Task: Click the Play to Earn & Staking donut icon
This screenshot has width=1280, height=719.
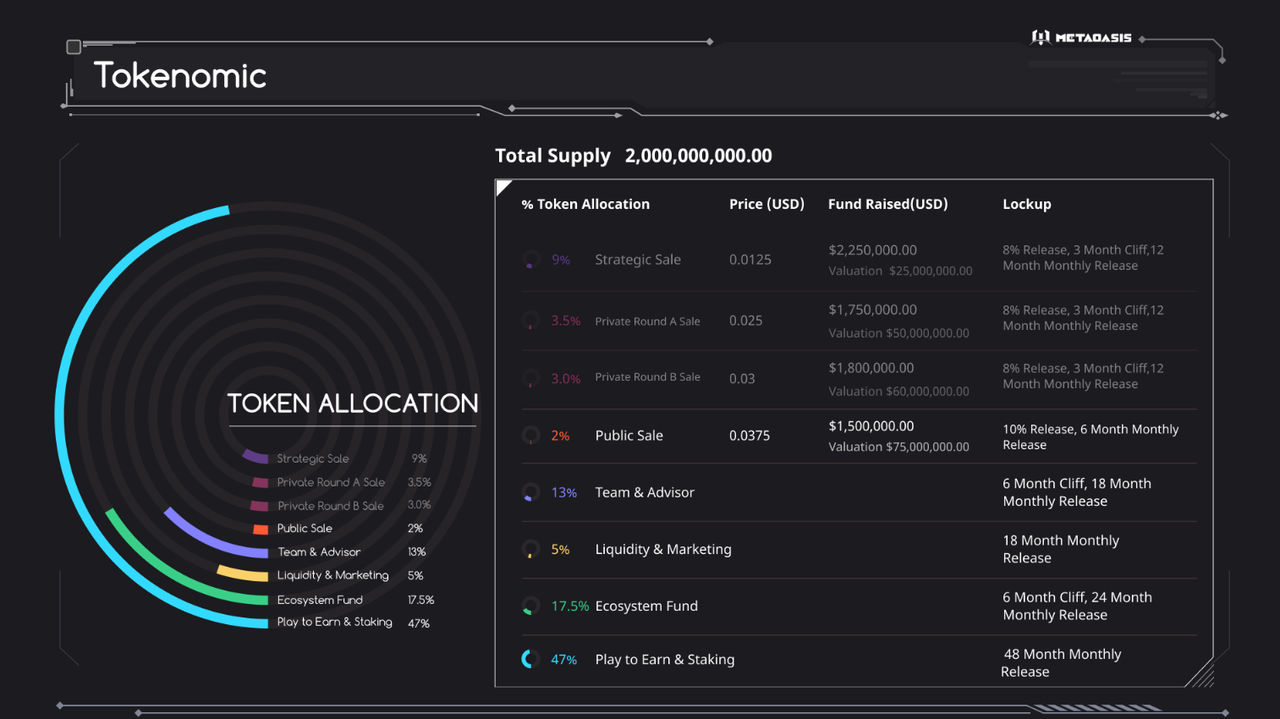Action: (531, 659)
